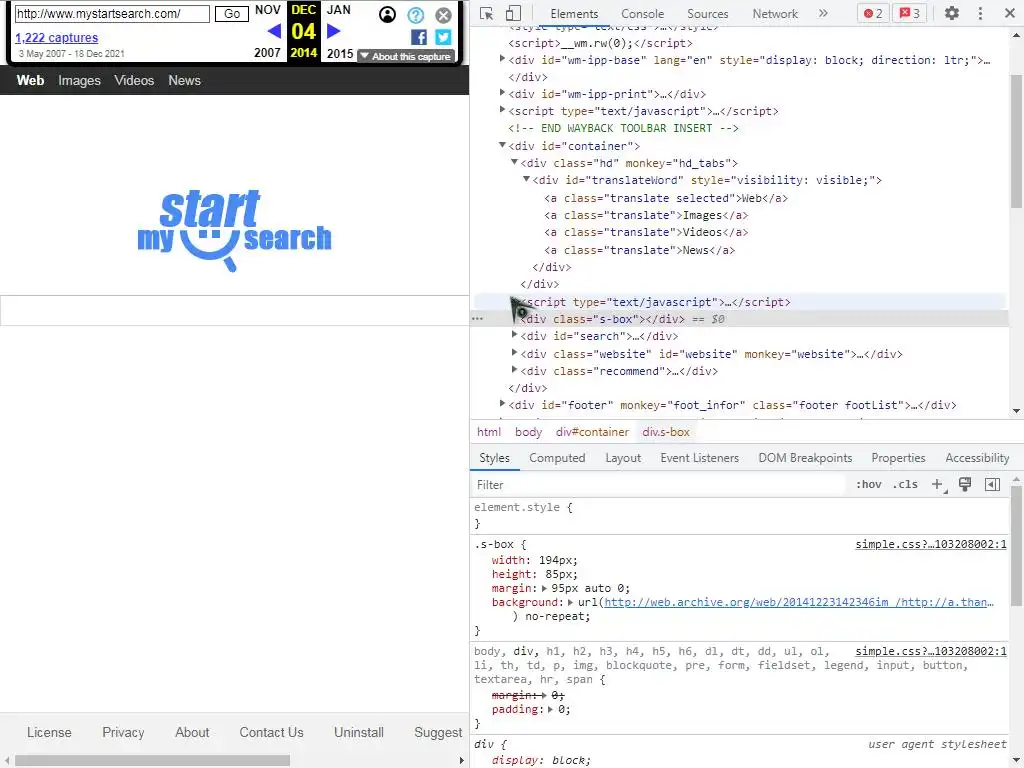Viewport: 1024px width, 768px height.
Task: Select the Styles tab
Action: pyautogui.click(x=494, y=458)
